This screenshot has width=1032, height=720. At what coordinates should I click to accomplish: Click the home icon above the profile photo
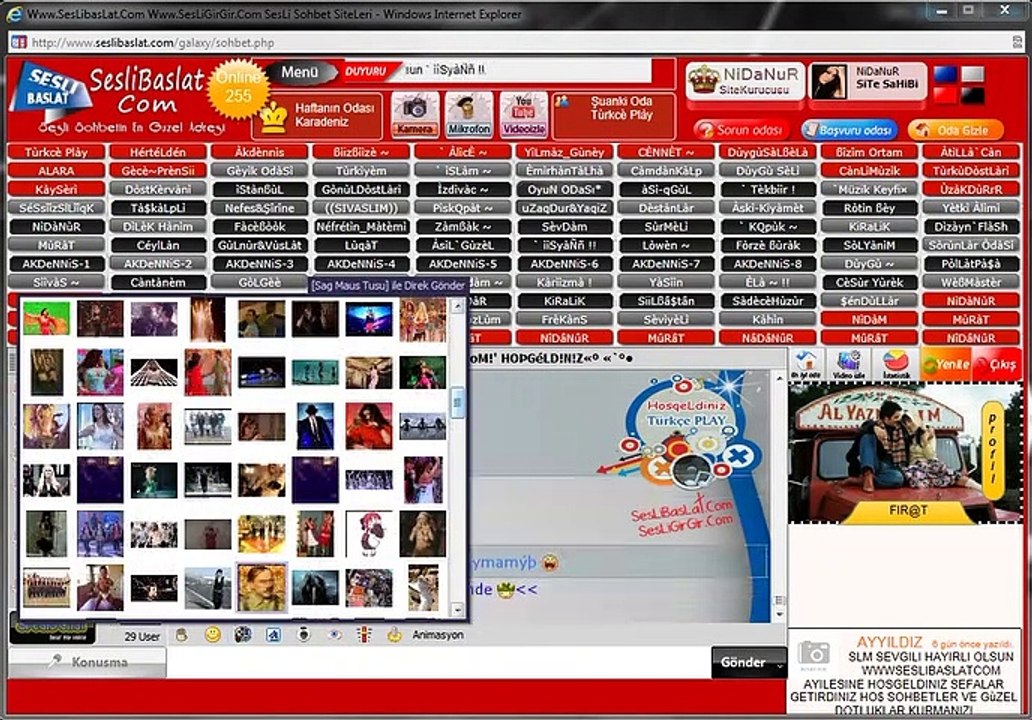(x=806, y=363)
